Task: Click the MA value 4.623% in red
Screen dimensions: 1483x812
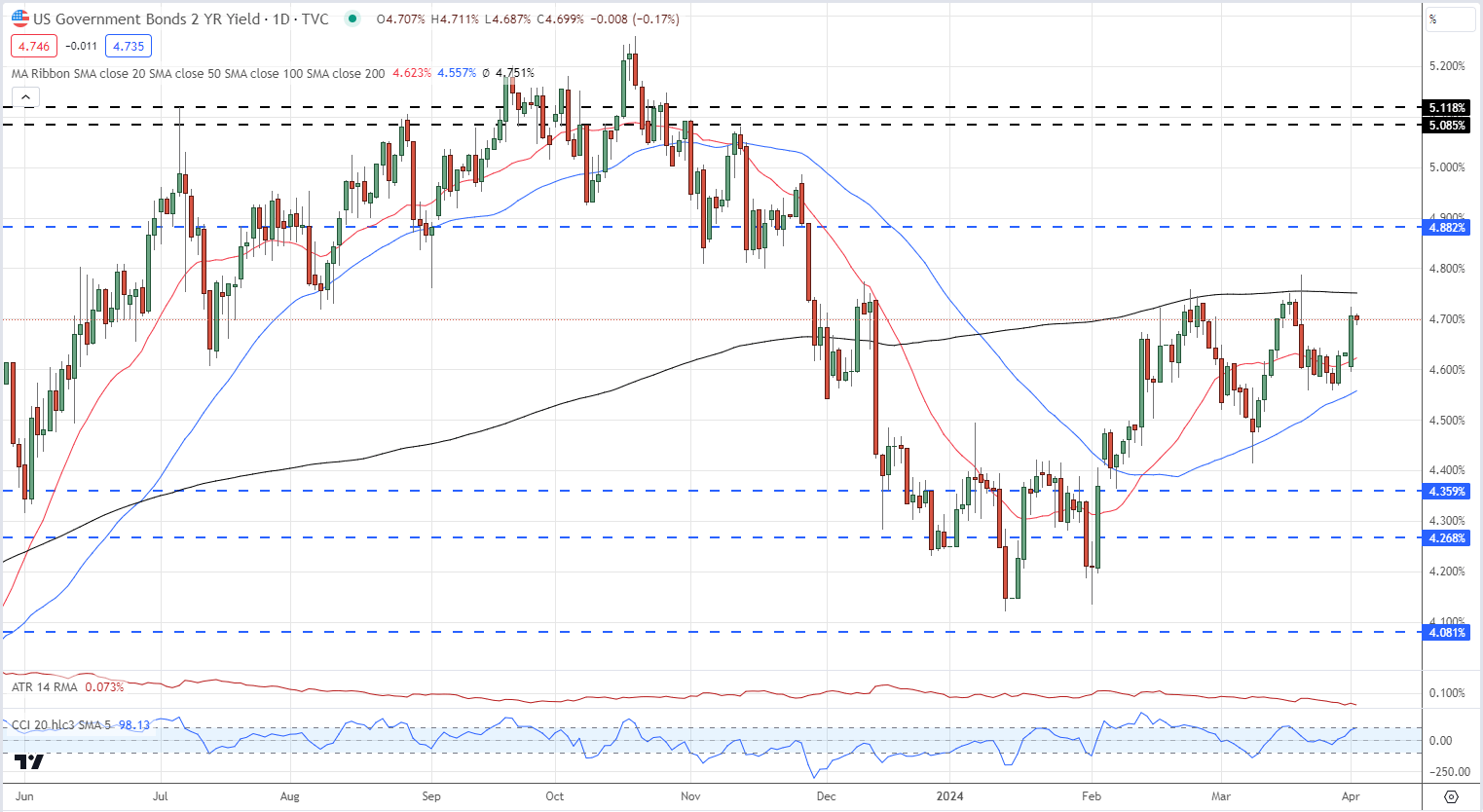Action: [x=412, y=73]
